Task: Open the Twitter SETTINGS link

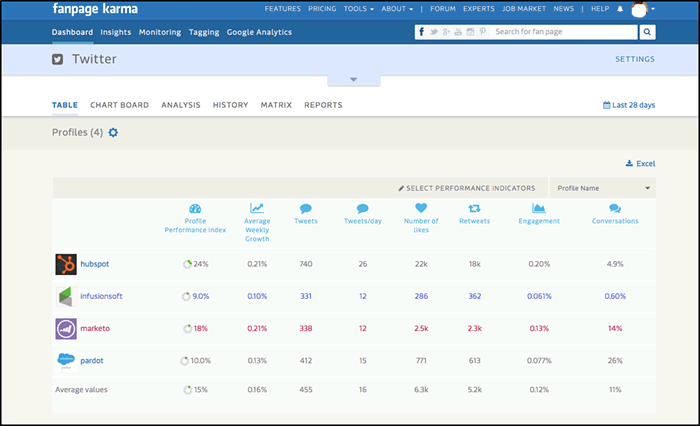Action: (635, 59)
